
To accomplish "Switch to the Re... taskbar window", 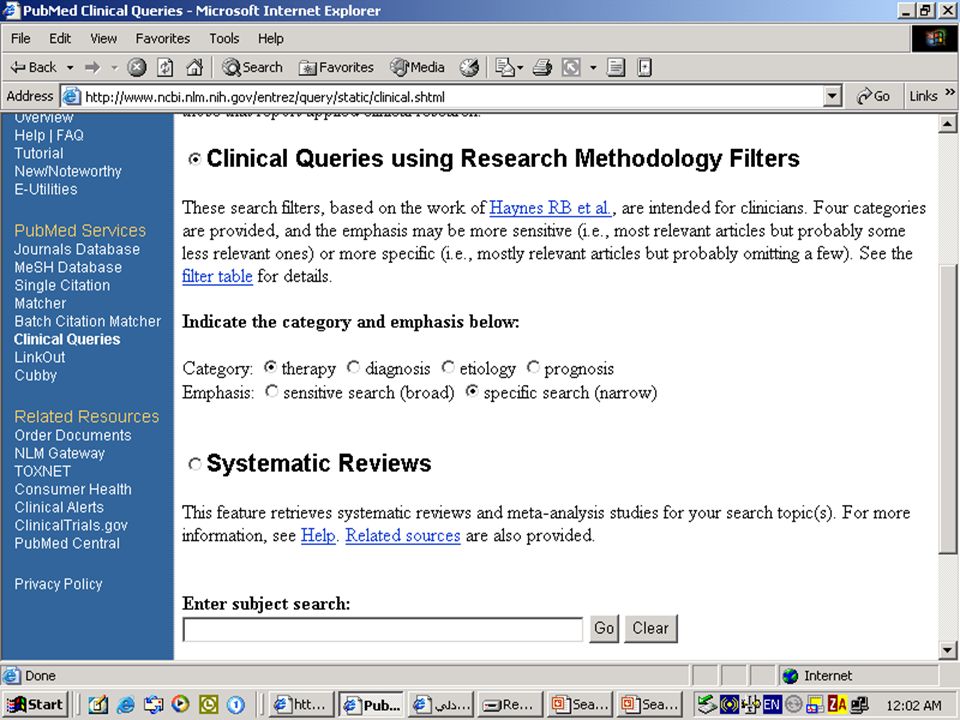I will [x=511, y=705].
